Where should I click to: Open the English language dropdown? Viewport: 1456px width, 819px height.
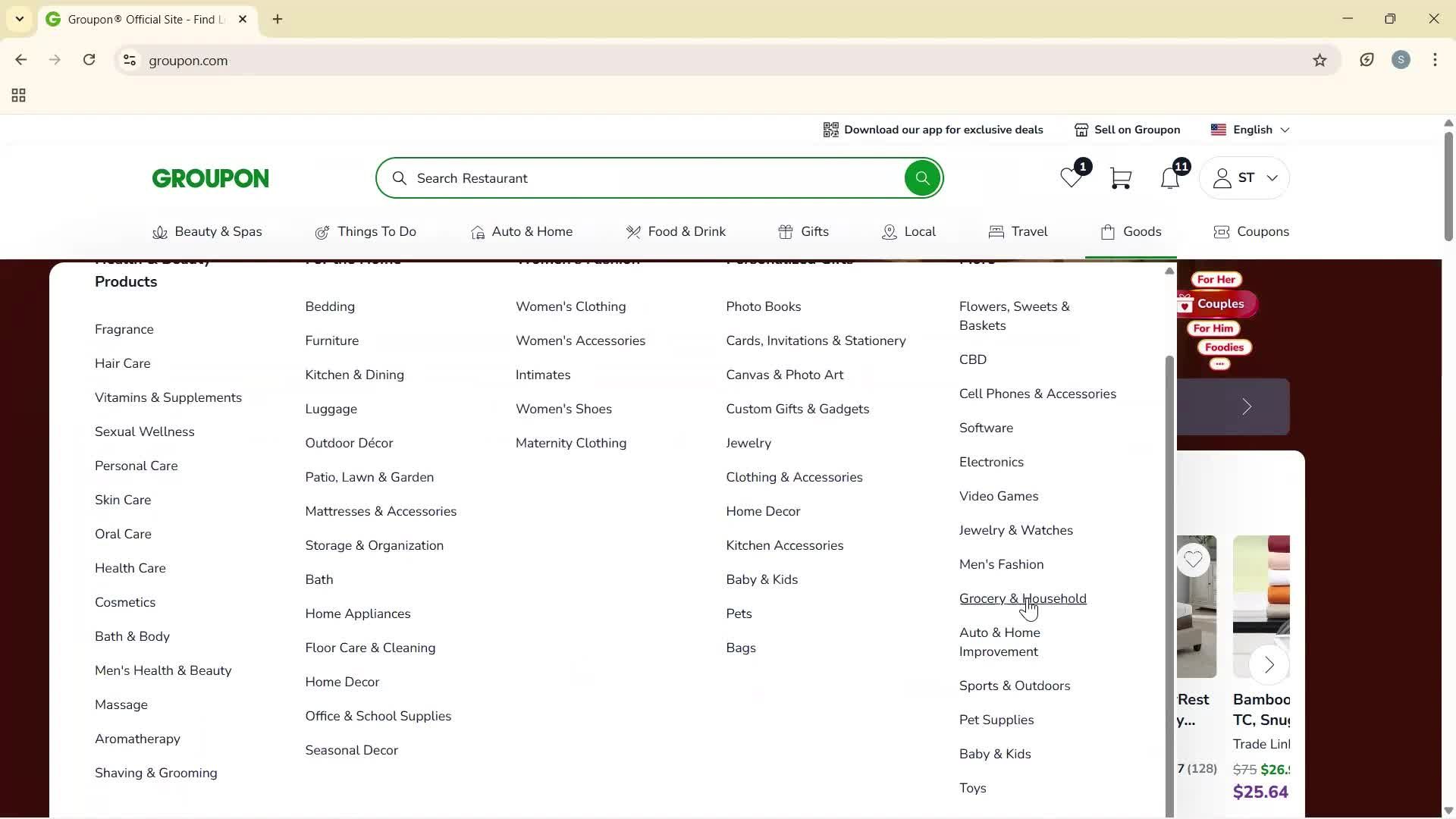click(1250, 130)
